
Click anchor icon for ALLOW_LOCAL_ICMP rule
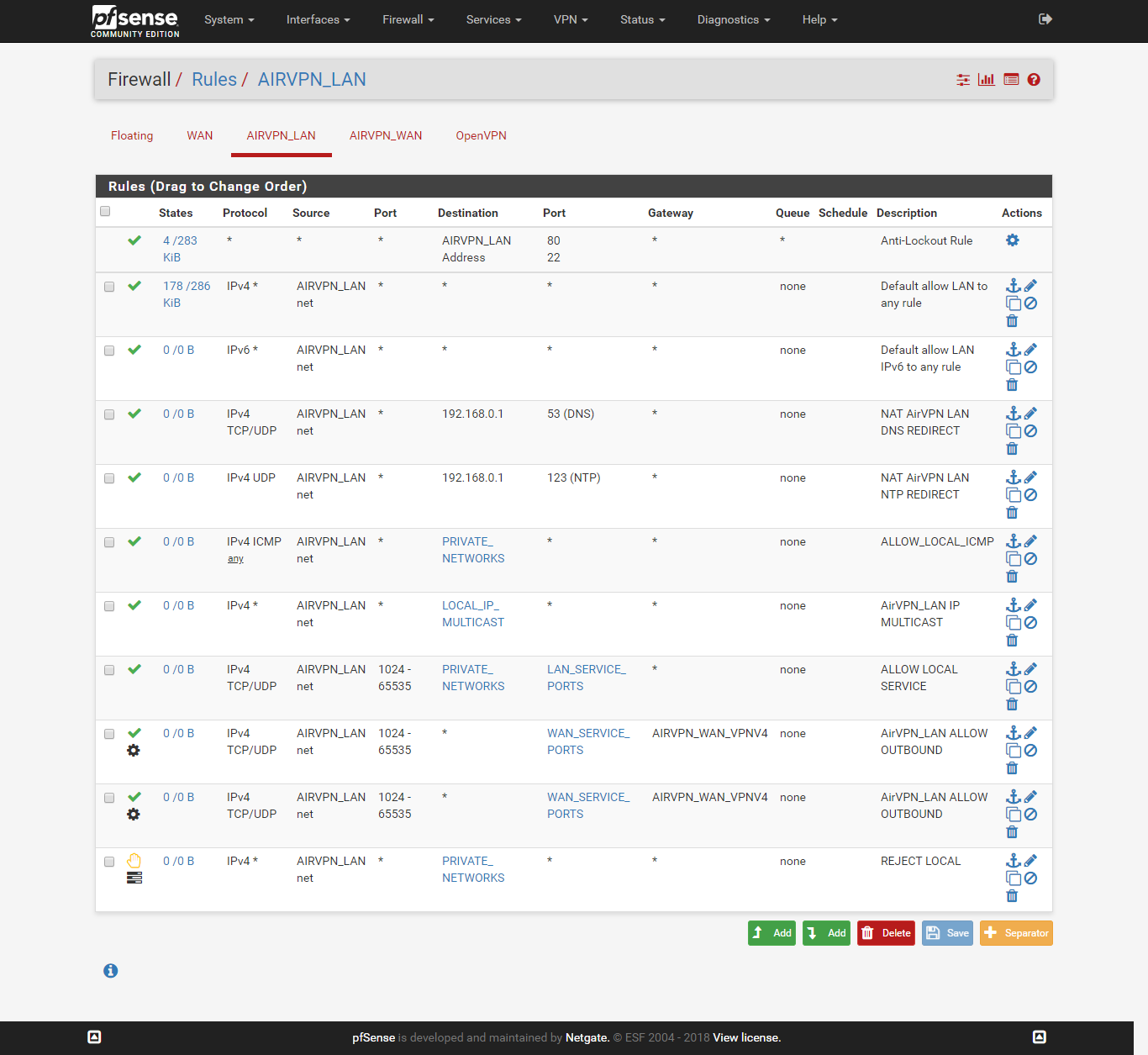[1014, 541]
